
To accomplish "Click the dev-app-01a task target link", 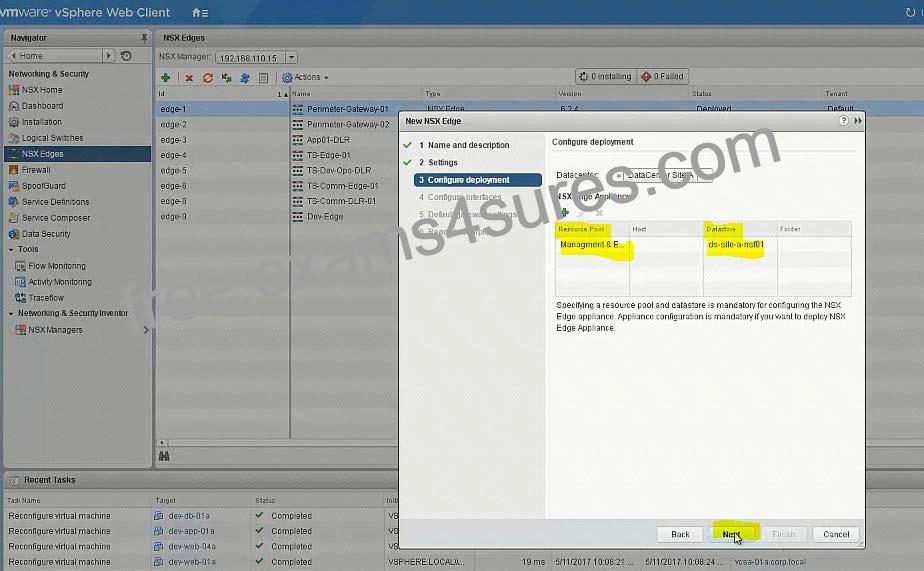I will click(191, 531).
